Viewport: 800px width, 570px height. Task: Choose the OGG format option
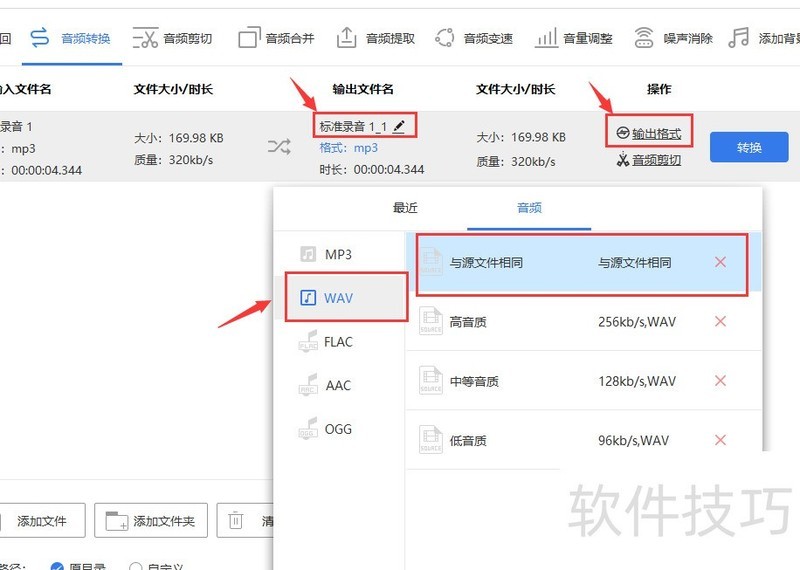(x=338, y=430)
